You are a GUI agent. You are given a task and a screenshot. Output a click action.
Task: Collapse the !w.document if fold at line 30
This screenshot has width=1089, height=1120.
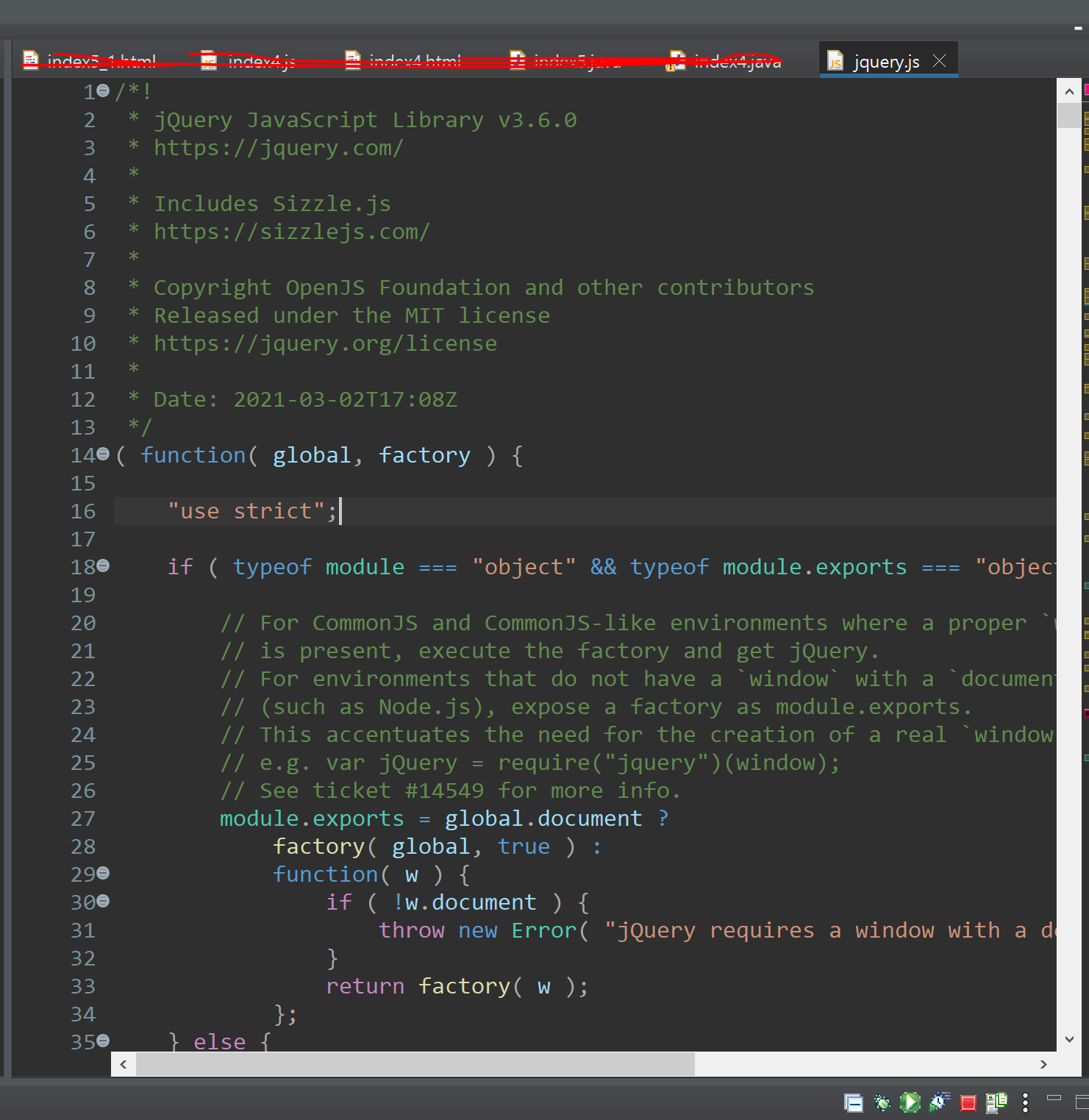[x=103, y=901]
